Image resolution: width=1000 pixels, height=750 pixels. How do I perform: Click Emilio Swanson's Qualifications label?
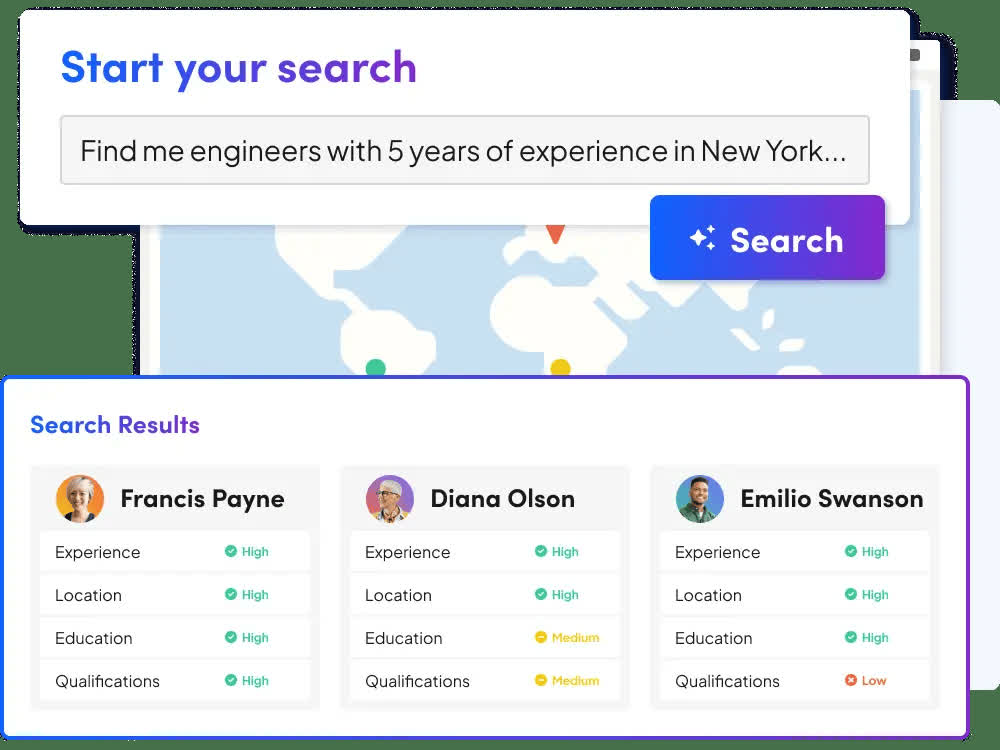coord(727,681)
